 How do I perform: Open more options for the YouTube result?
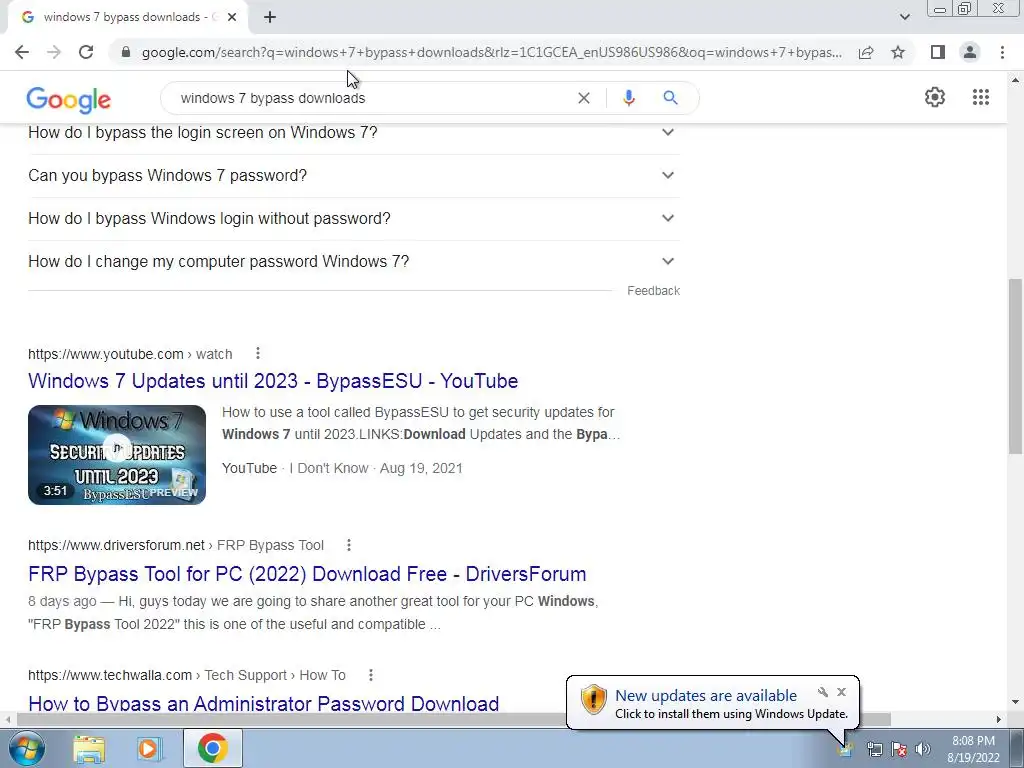point(258,353)
